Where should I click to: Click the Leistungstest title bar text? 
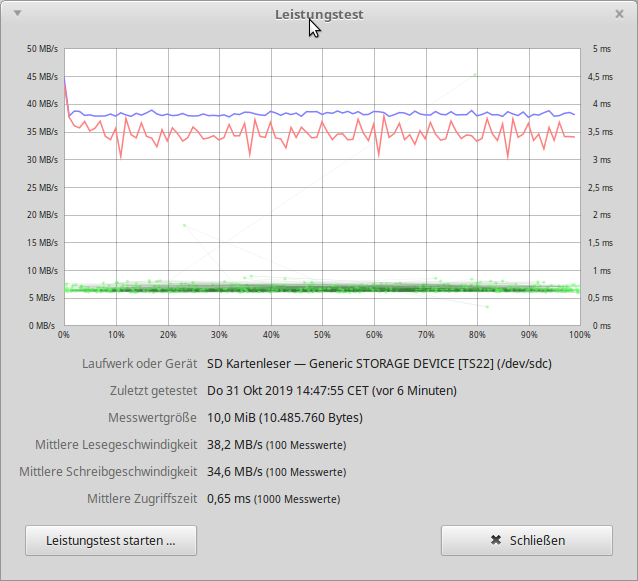tap(319, 14)
